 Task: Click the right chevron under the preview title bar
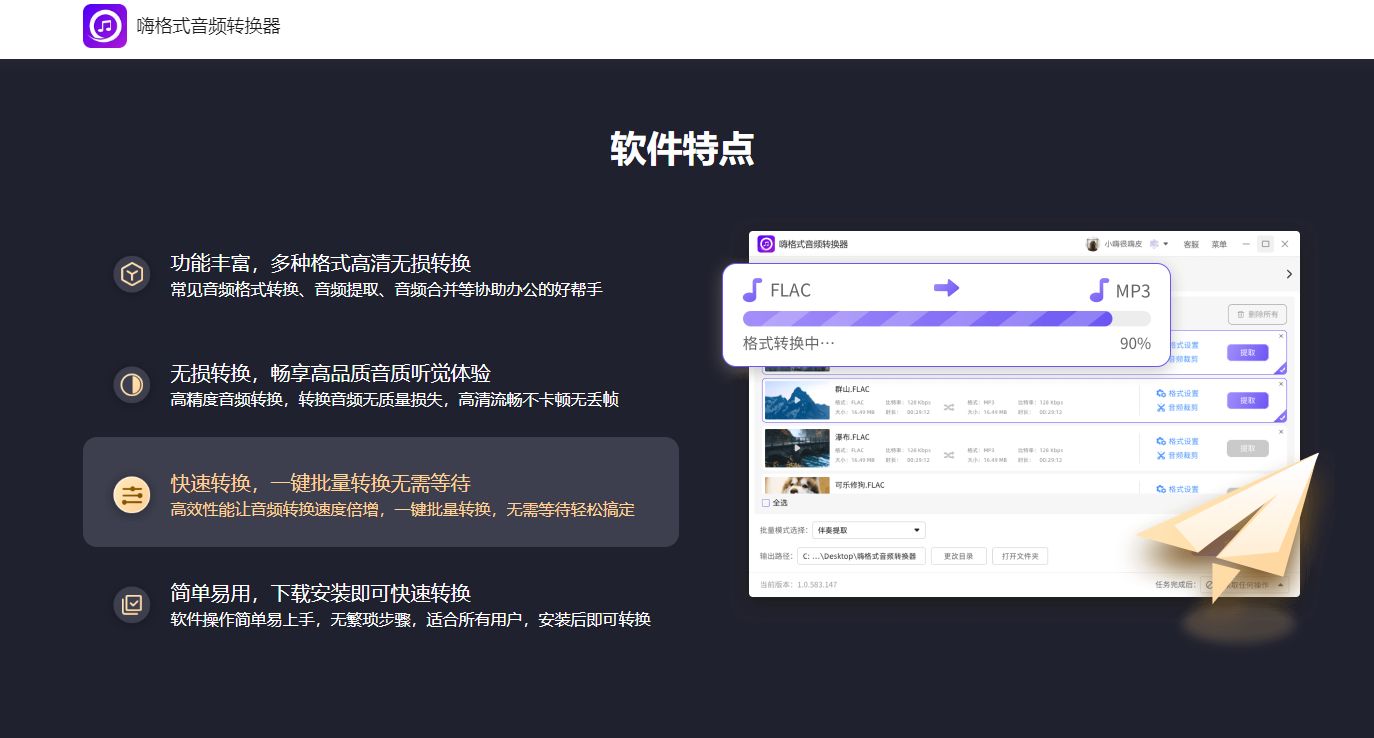(x=1289, y=274)
